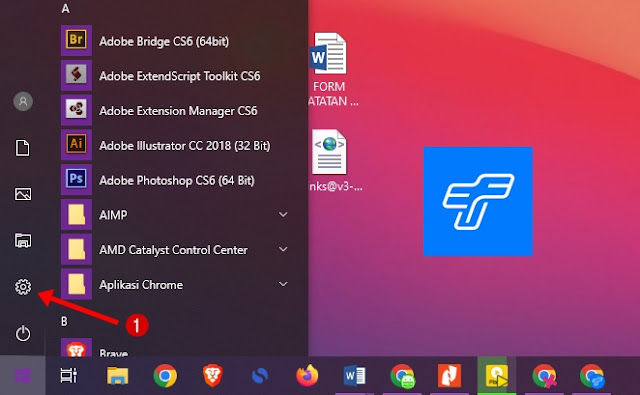This screenshot has height=395, width=640.
Task: Open Google Chrome from the taskbar
Action: pyautogui.click(x=165, y=376)
